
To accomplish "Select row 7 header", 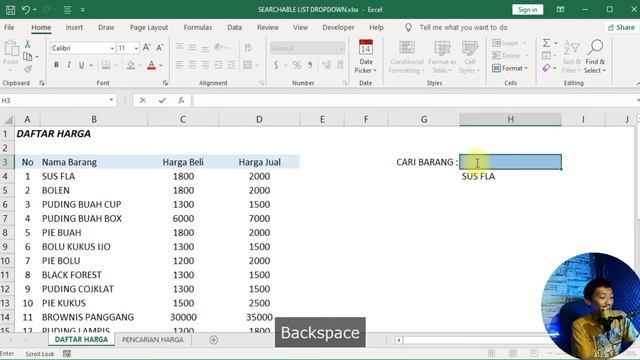I will tap(5, 218).
